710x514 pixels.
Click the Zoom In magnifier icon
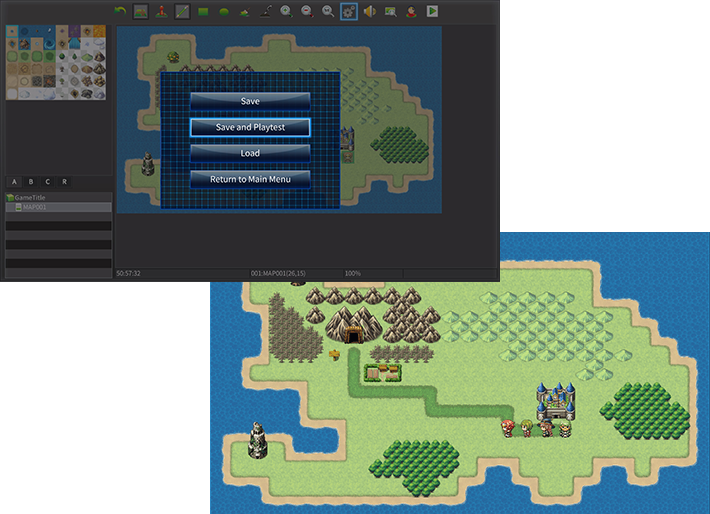point(286,11)
